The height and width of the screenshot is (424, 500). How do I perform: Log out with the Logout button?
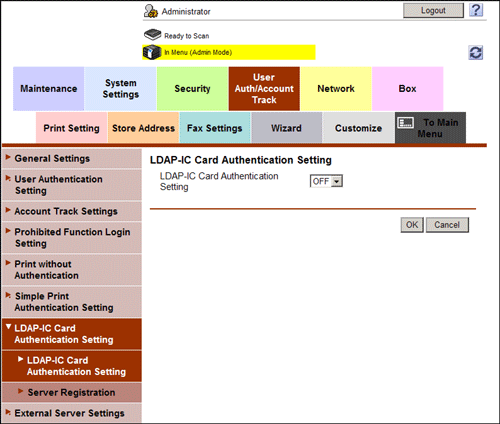(433, 10)
